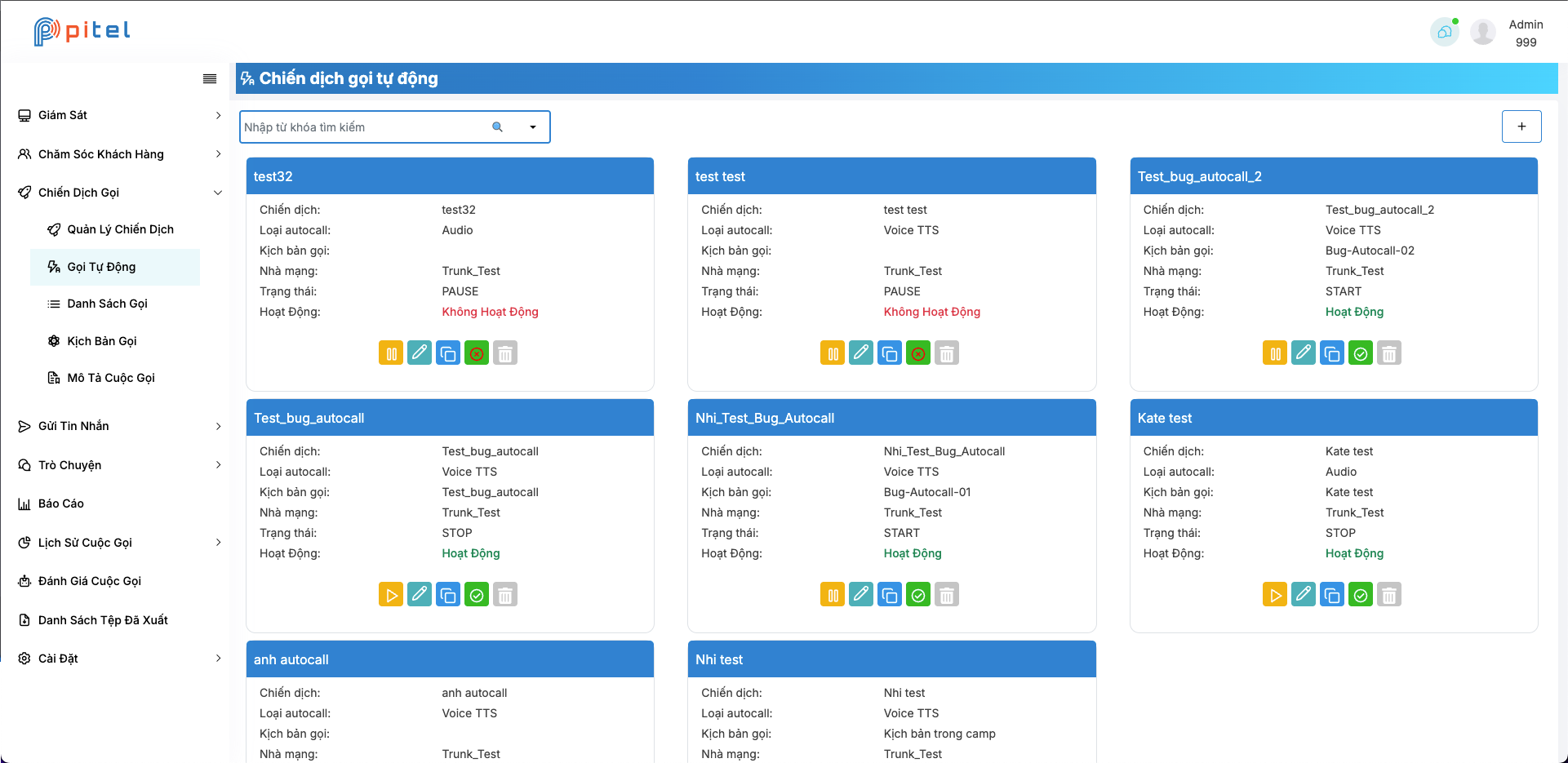This screenshot has height=763, width=1568.
Task: Edit the Test_bug_autocall_2 campaign
Action: tap(1304, 353)
